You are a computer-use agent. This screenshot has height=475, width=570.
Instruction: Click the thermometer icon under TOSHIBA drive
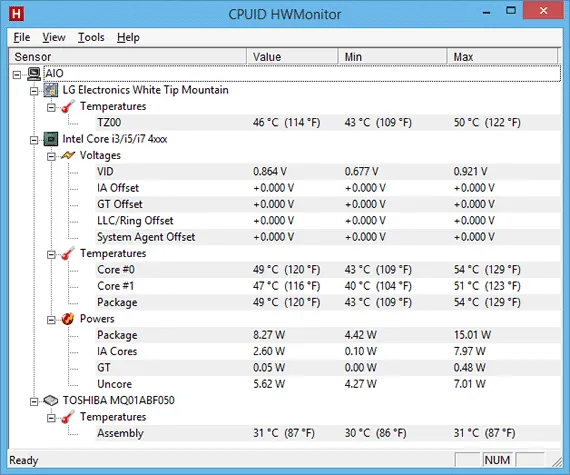[68, 417]
